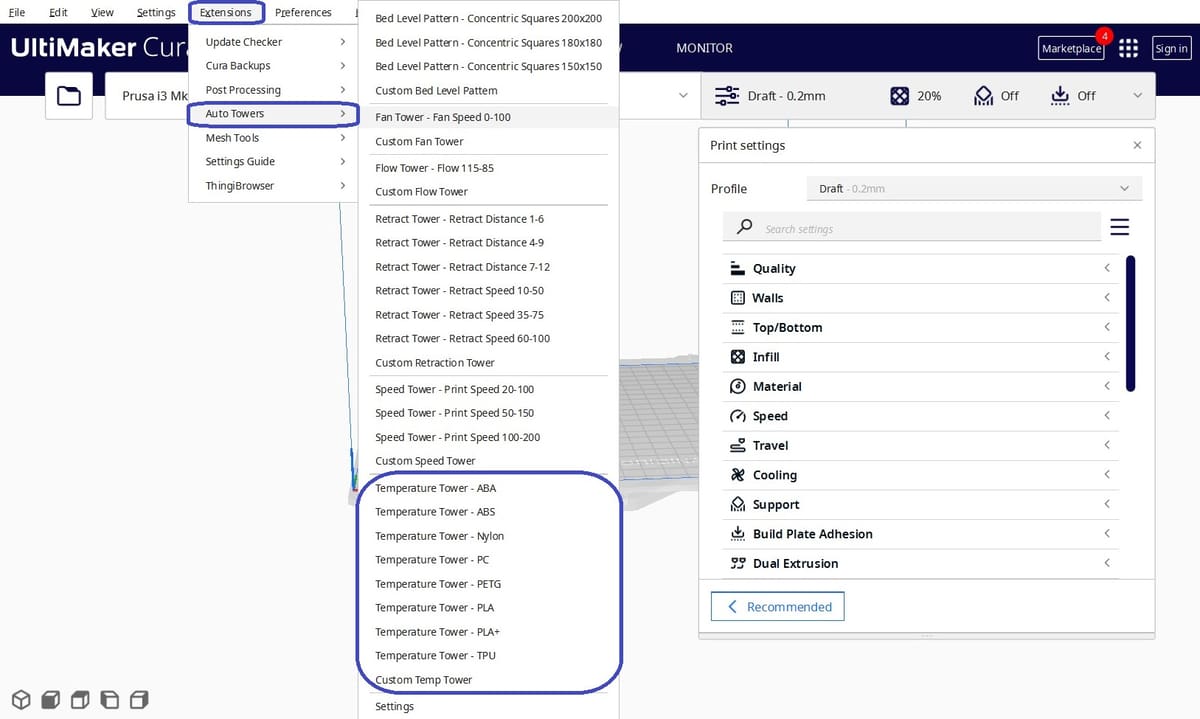Screen dimensions: 1200x719
Task: Open the settings visibility hamburger menu
Action: click(1120, 227)
